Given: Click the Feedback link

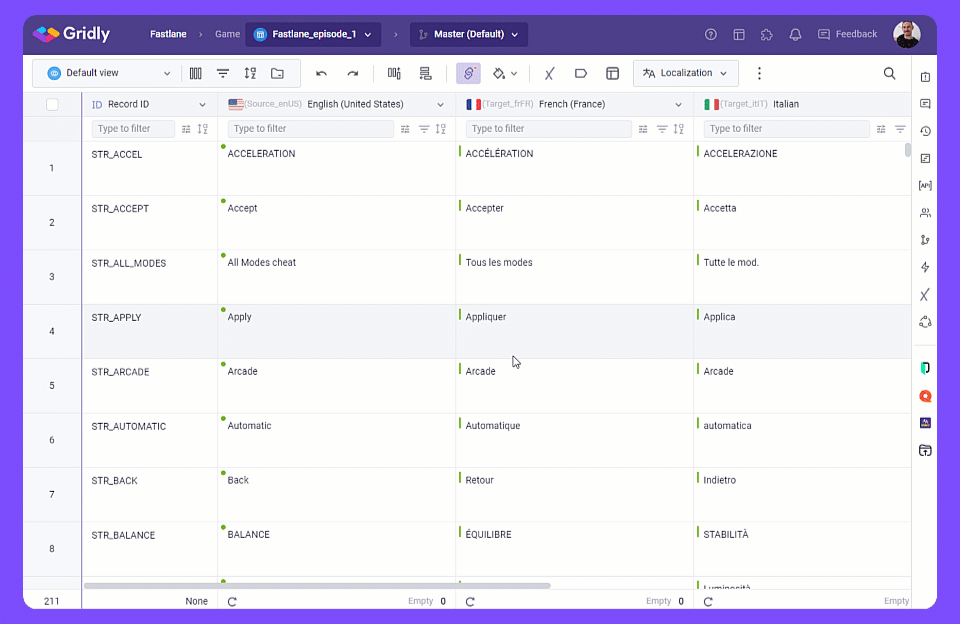Looking at the screenshot, I should pos(847,34).
